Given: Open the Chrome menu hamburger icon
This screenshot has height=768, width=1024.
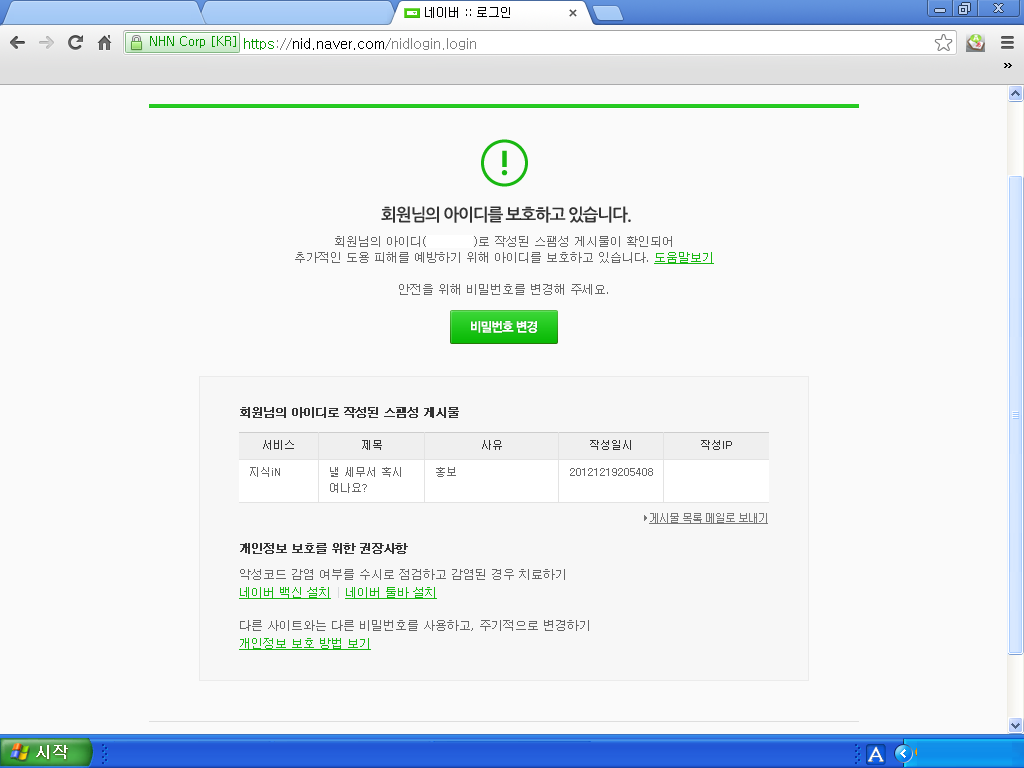Looking at the screenshot, I should pos(1007,43).
